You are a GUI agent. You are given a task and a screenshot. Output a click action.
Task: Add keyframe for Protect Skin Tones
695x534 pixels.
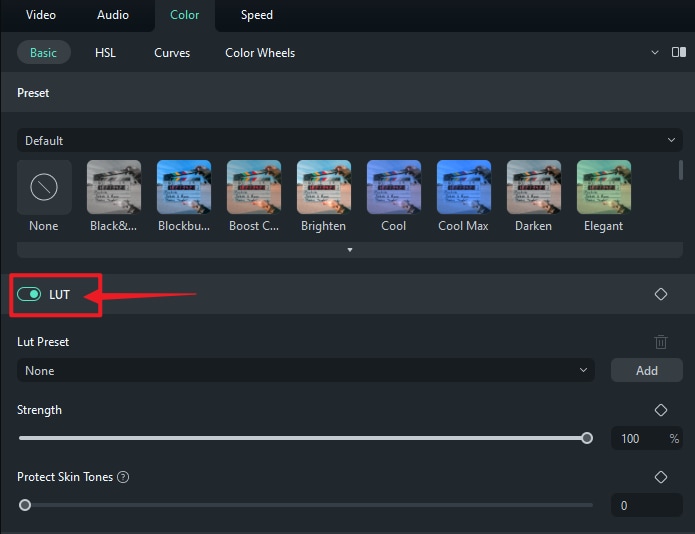pyautogui.click(x=661, y=477)
